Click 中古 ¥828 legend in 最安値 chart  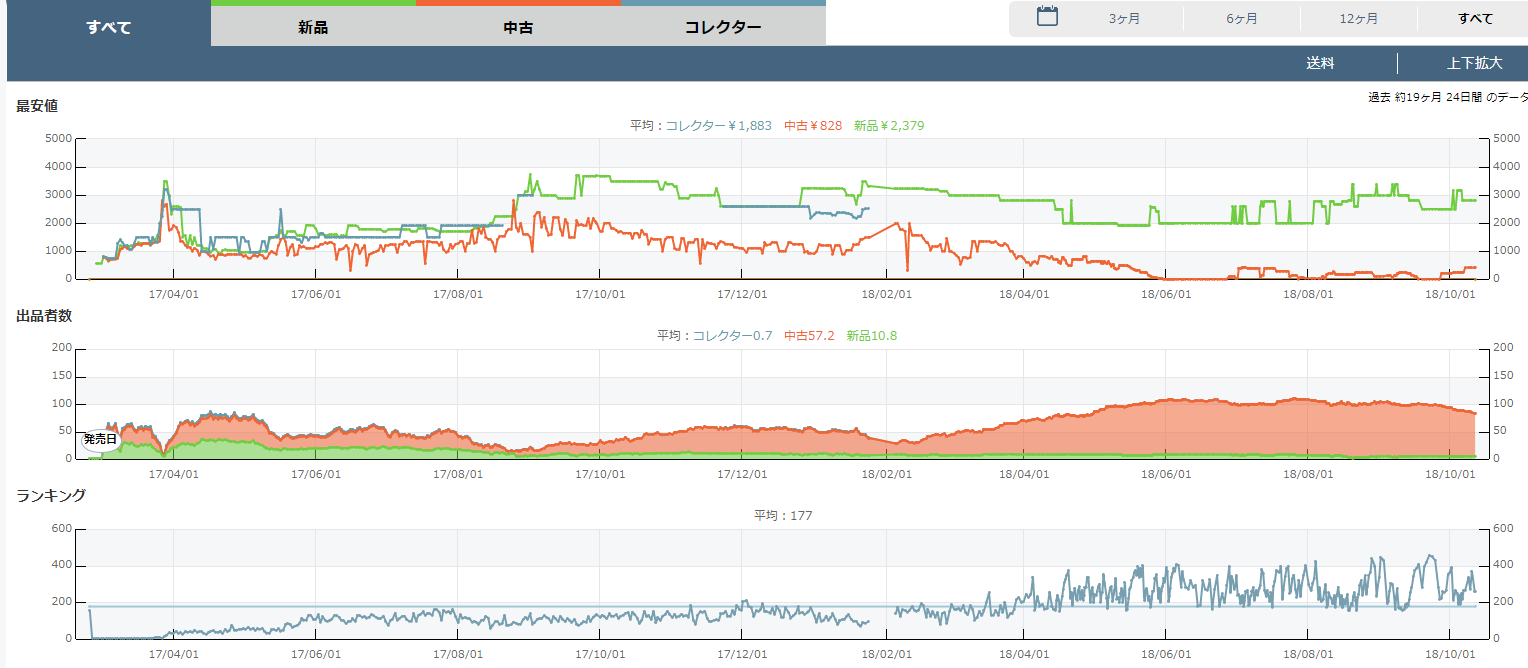(x=812, y=126)
